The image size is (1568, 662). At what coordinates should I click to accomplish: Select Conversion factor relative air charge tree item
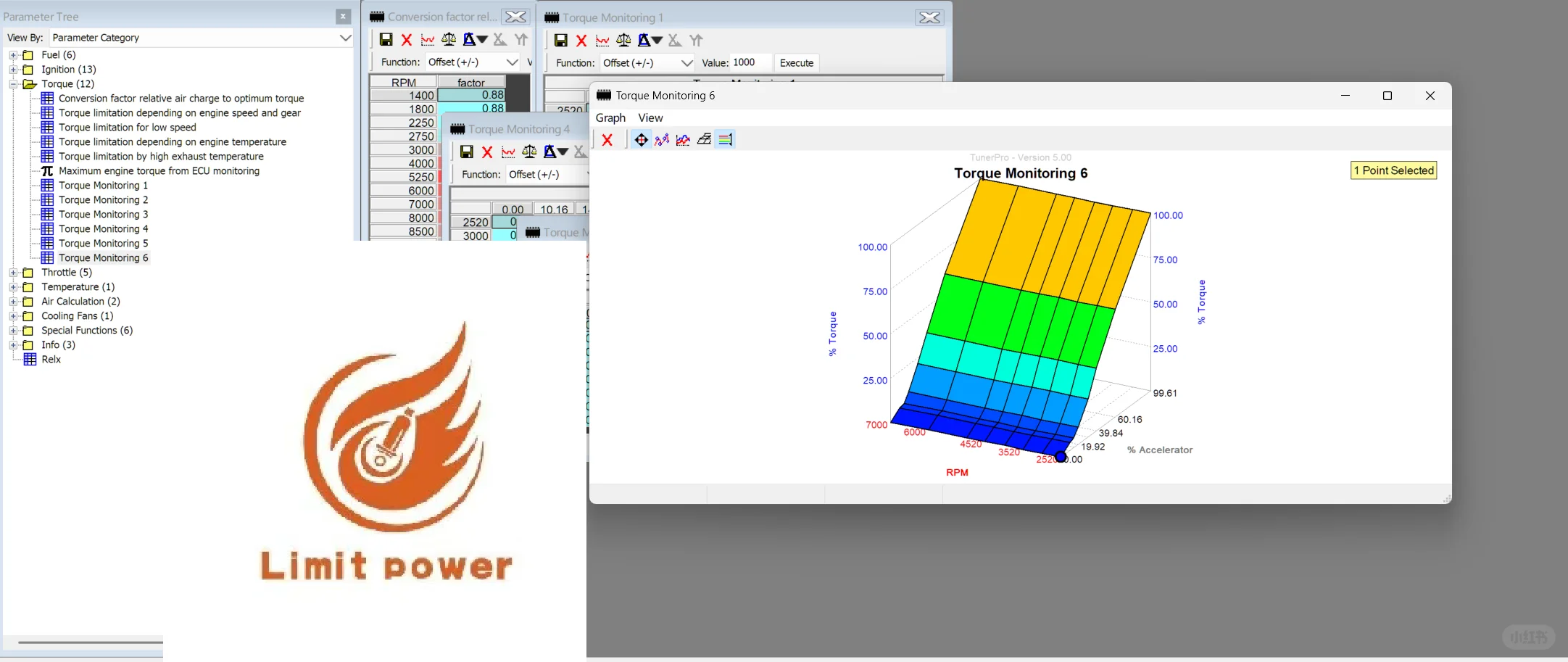coord(181,99)
